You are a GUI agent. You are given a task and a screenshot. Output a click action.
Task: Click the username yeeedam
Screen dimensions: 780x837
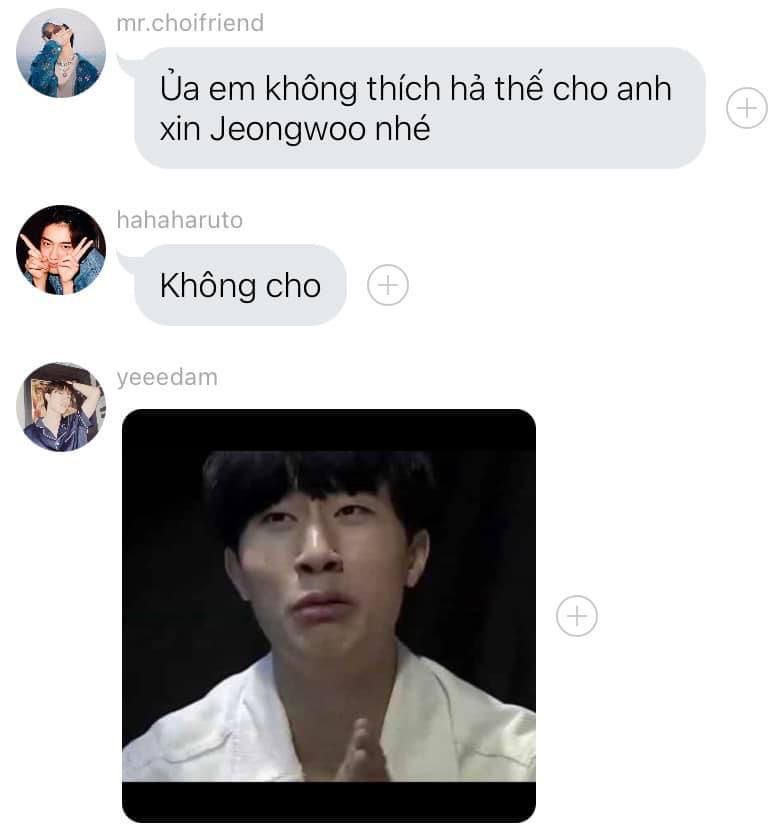(167, 377)
